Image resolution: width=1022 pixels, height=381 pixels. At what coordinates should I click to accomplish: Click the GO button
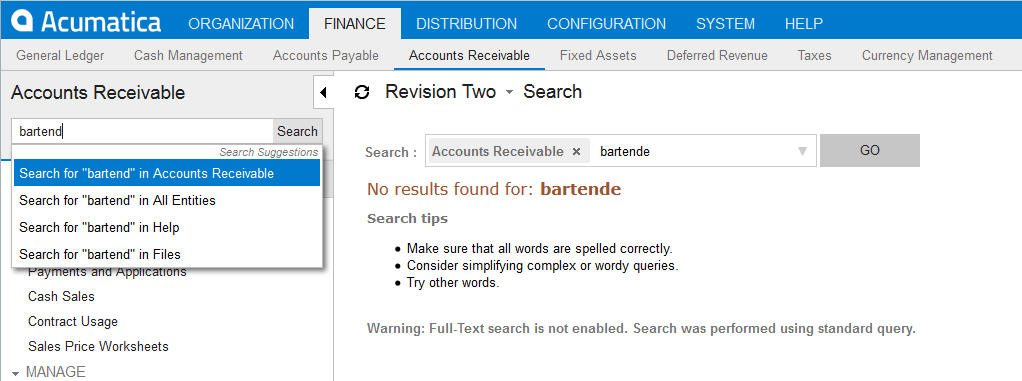coord(869,150)
